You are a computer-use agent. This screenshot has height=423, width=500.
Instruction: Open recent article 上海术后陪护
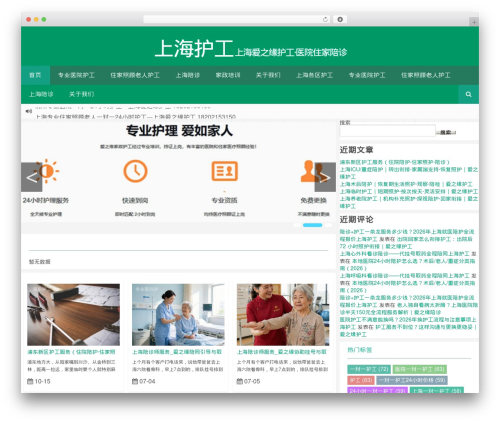[406, 184]
